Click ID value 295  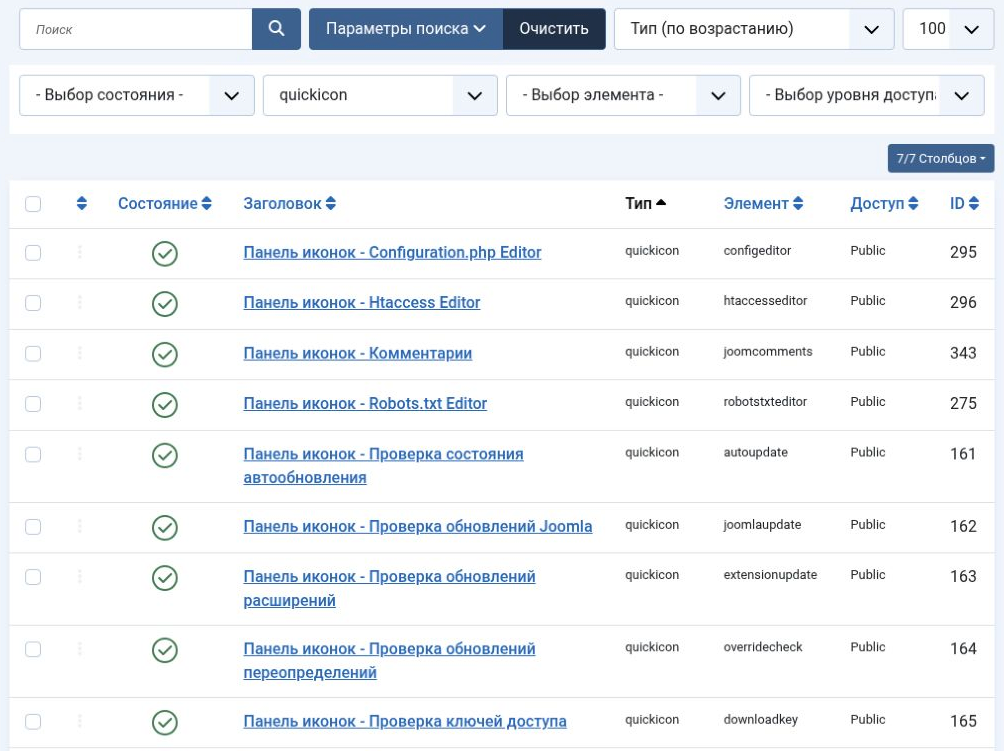pyautogui.click(x=963, y=252)
